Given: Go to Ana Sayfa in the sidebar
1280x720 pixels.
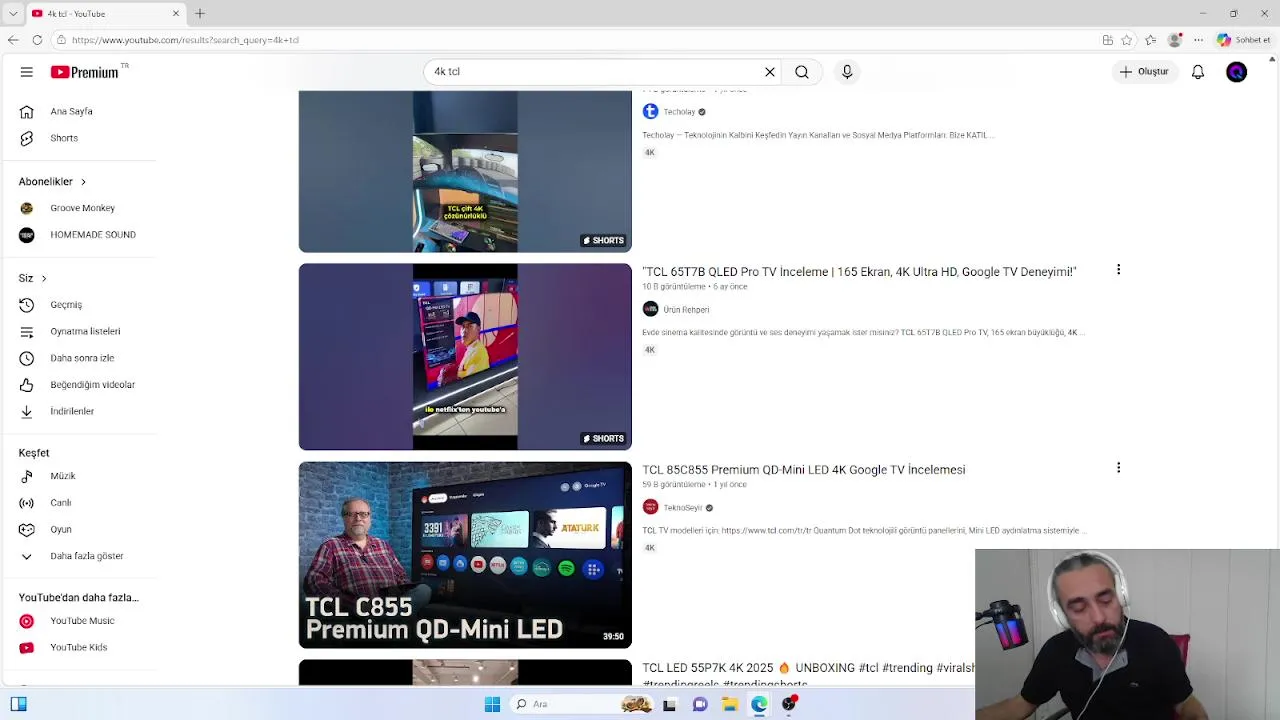Looking at the screenshot, I should (71, 111).
